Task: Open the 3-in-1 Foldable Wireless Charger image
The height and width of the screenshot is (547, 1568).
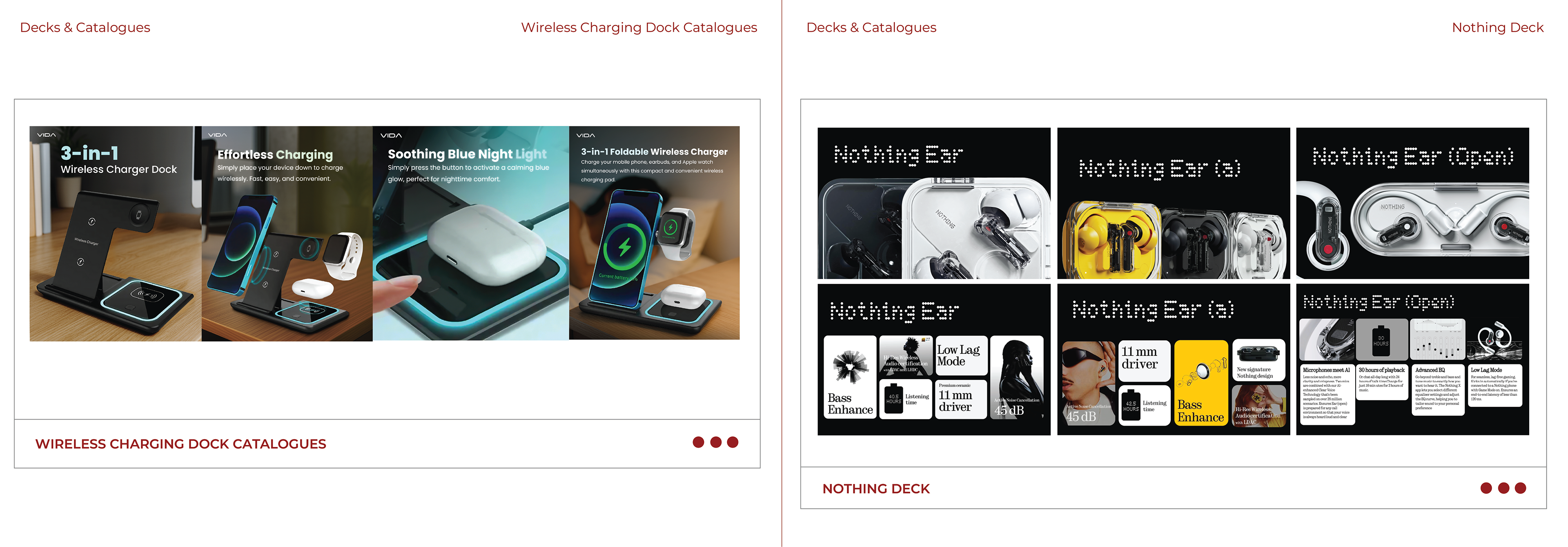Action: click(x=654, y=233)
